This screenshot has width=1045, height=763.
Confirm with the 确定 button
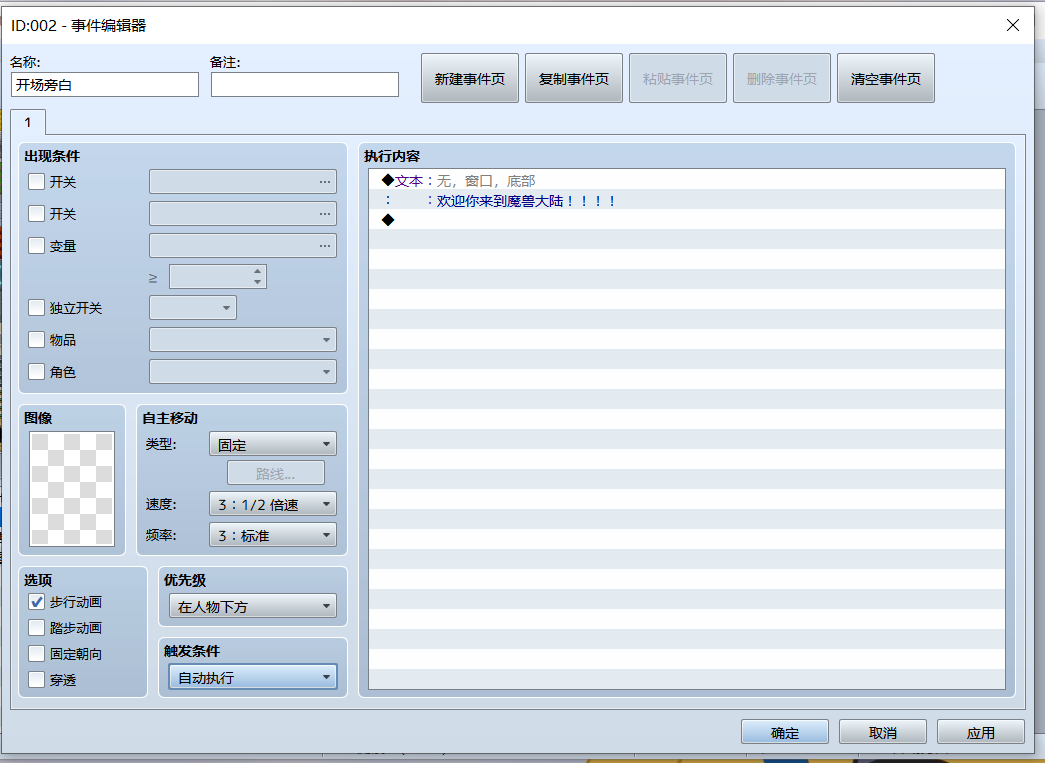pyautogui.click(x=784, y=732)
